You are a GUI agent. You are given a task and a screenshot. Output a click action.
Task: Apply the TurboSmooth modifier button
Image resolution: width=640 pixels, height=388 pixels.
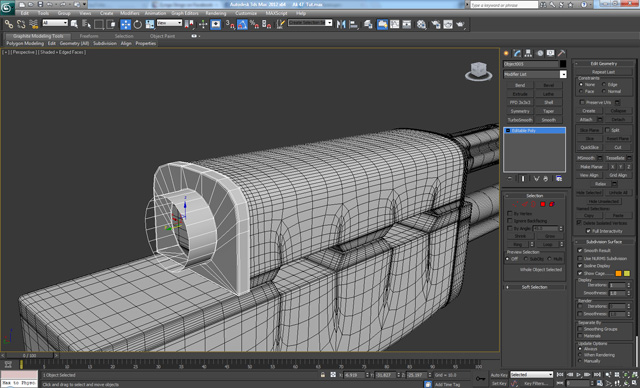point(520,120)
